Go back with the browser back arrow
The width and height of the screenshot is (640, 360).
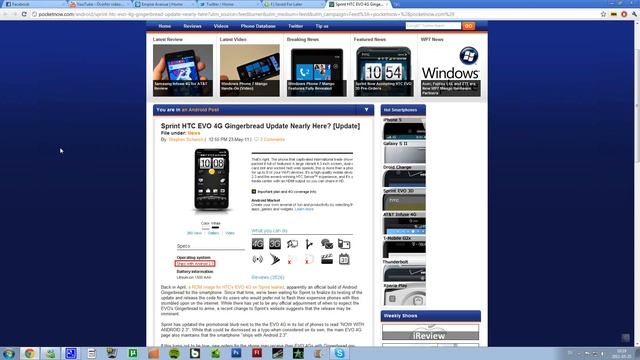point(5,14)
